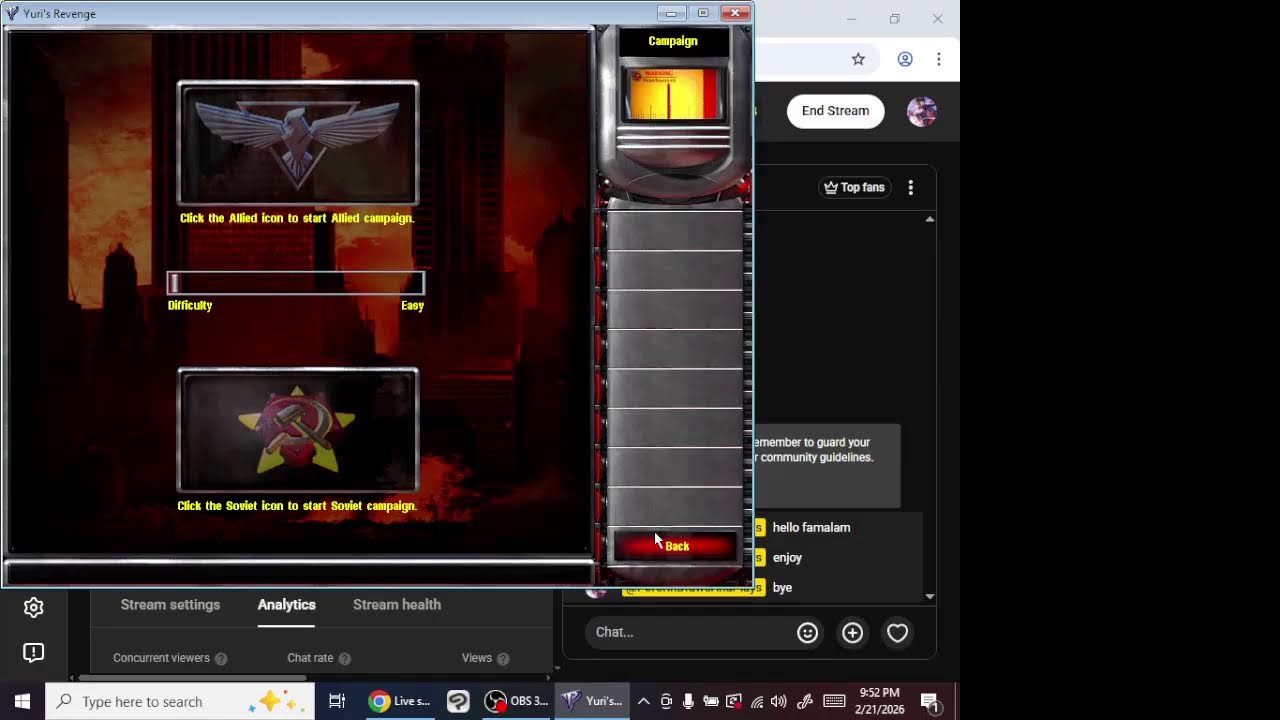The height and width of the screenshot is (720, 1280).
Task: Expand the hidden system tray icons
Action: point(644,701)
